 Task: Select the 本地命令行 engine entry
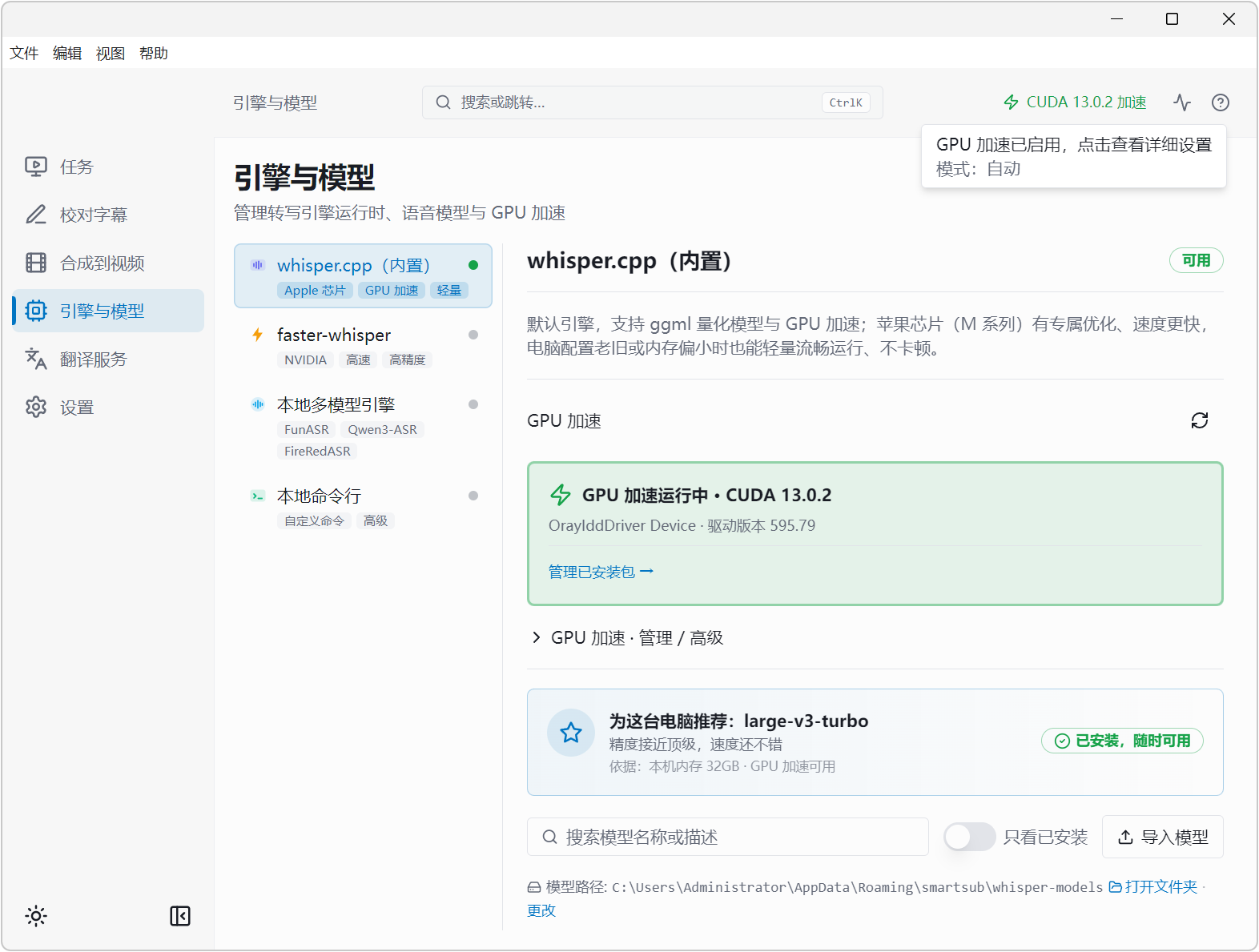click(363, 507)
